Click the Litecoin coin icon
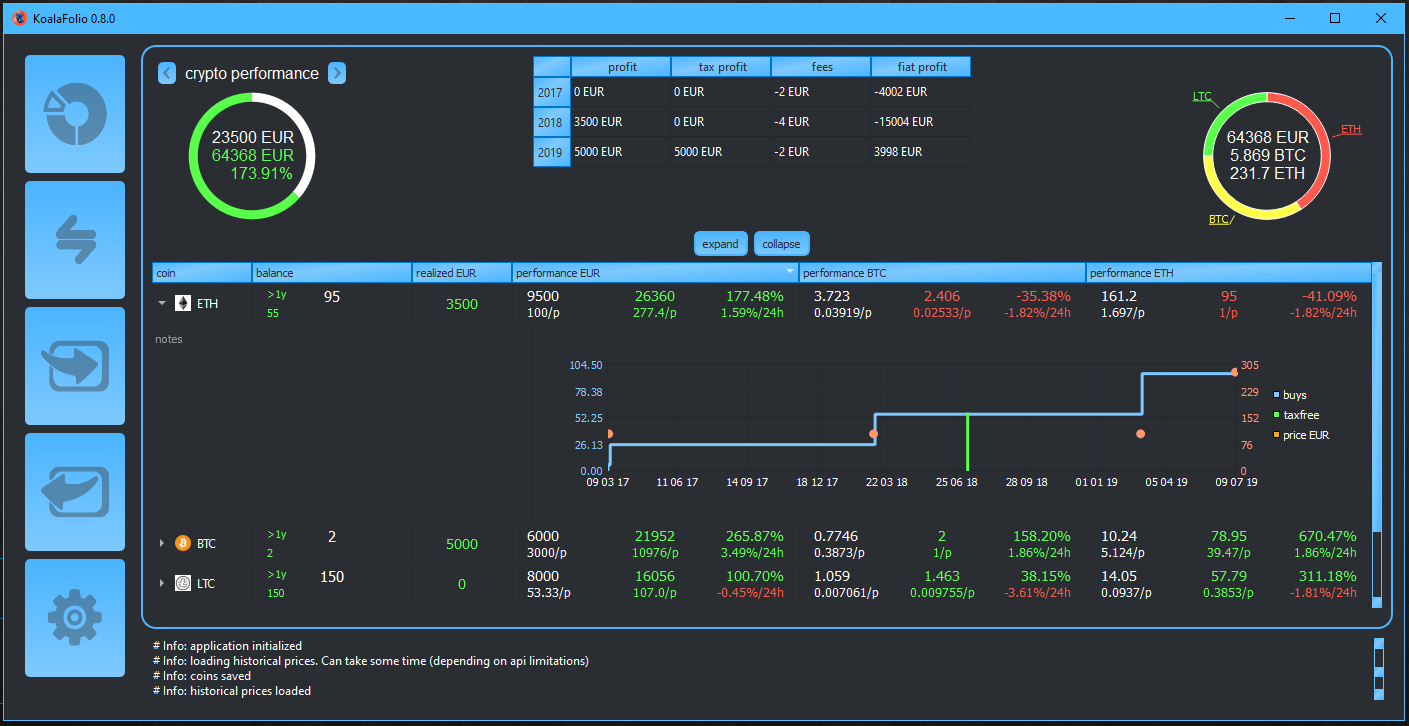Screen dimensions: 1409x726 click(x=183, y=583)
